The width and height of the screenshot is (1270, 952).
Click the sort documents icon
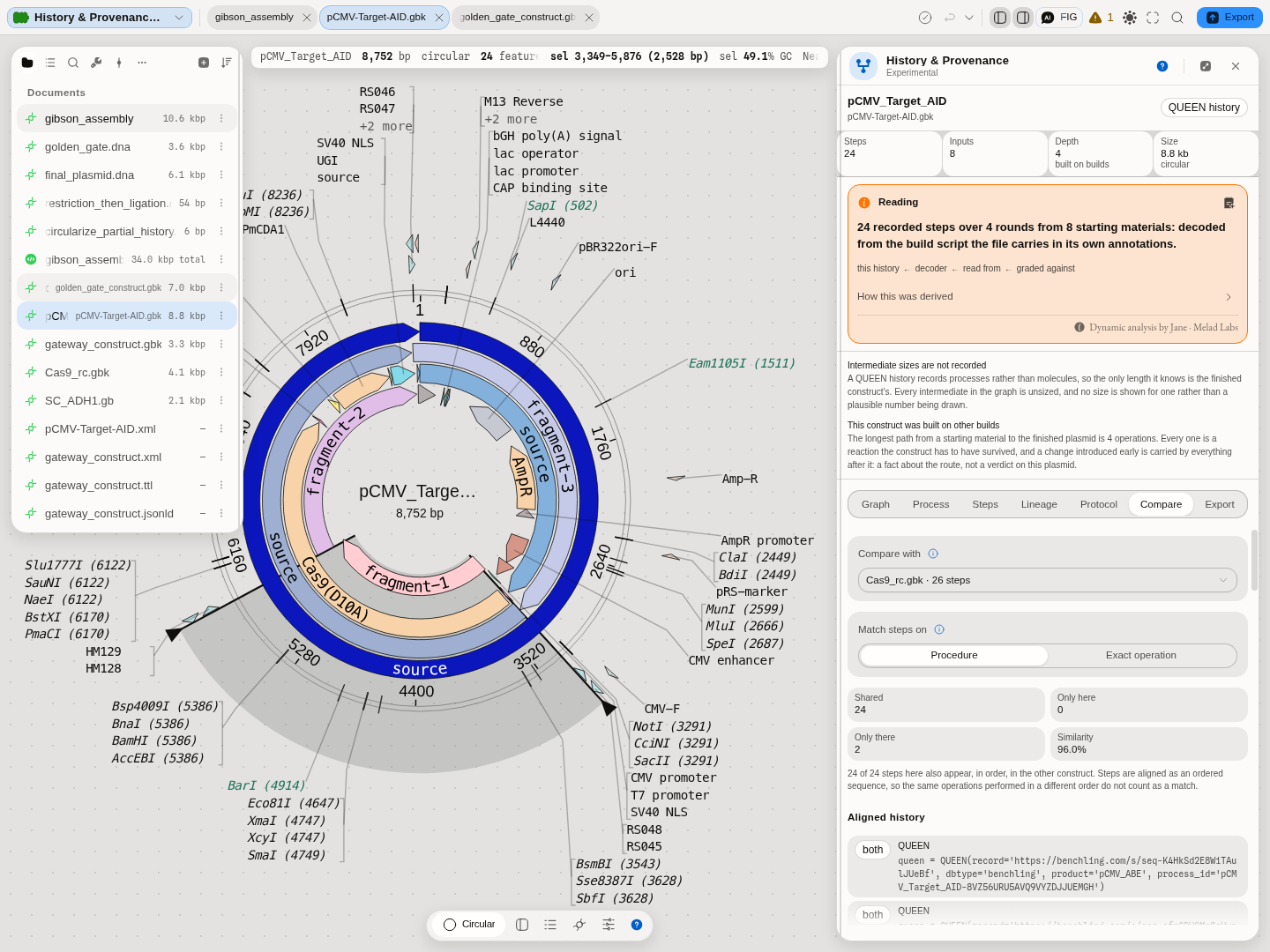(227, 63)
